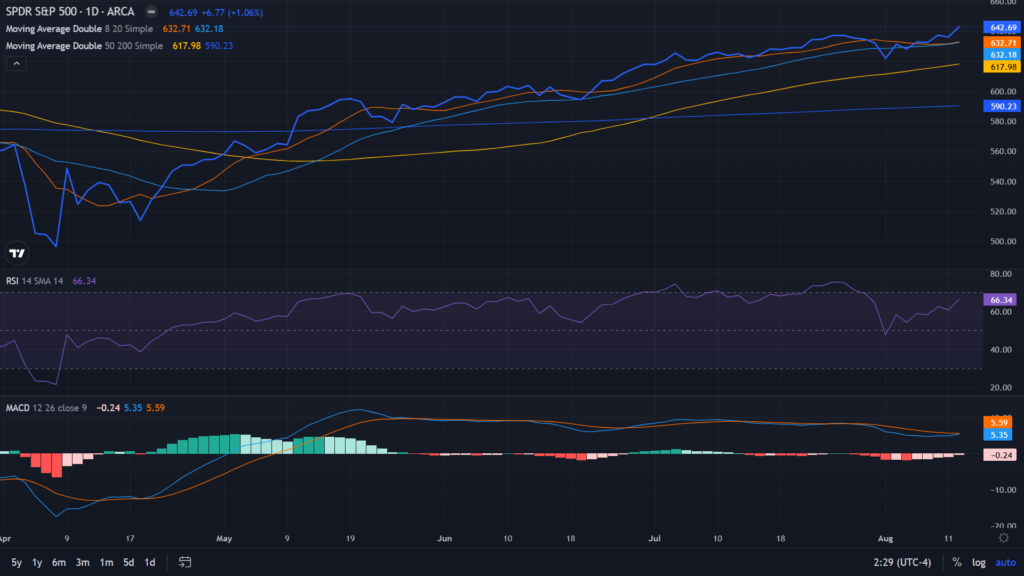Set the chart range to 5y

(x=16, y=562)
